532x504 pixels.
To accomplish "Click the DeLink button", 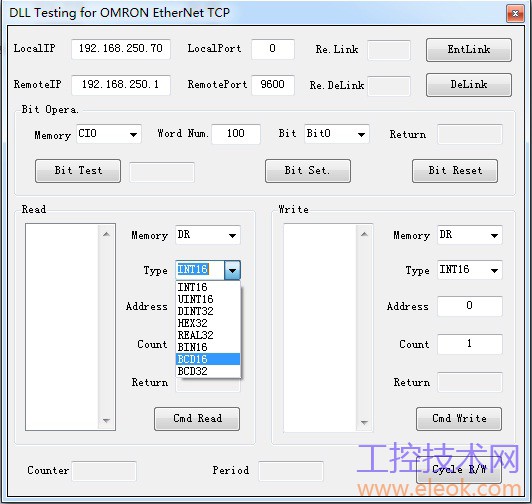I will tap(469, 85).
